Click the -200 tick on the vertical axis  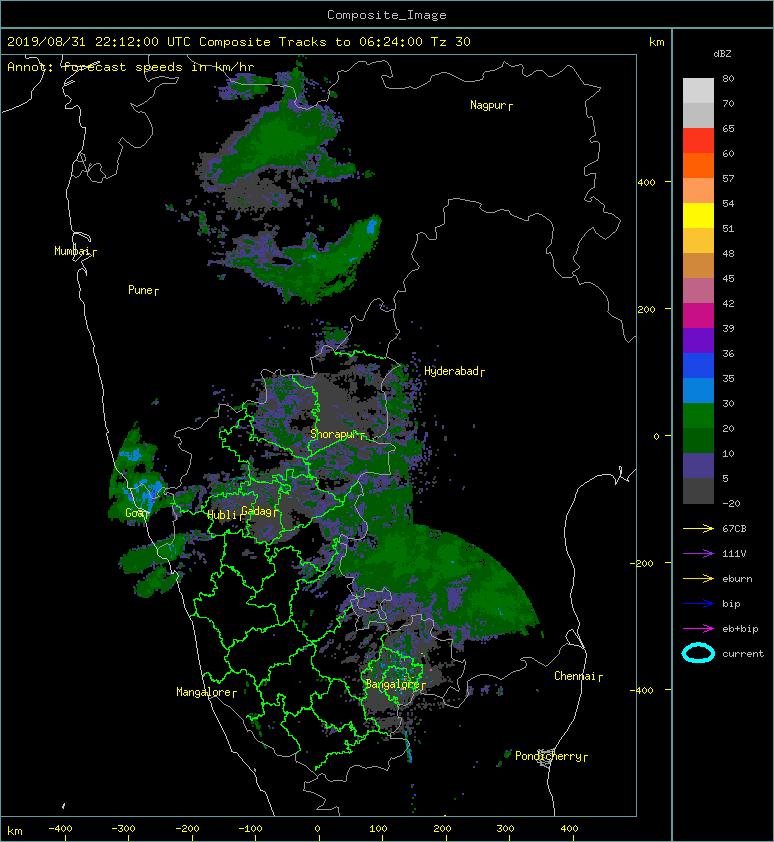pos(642,563)
